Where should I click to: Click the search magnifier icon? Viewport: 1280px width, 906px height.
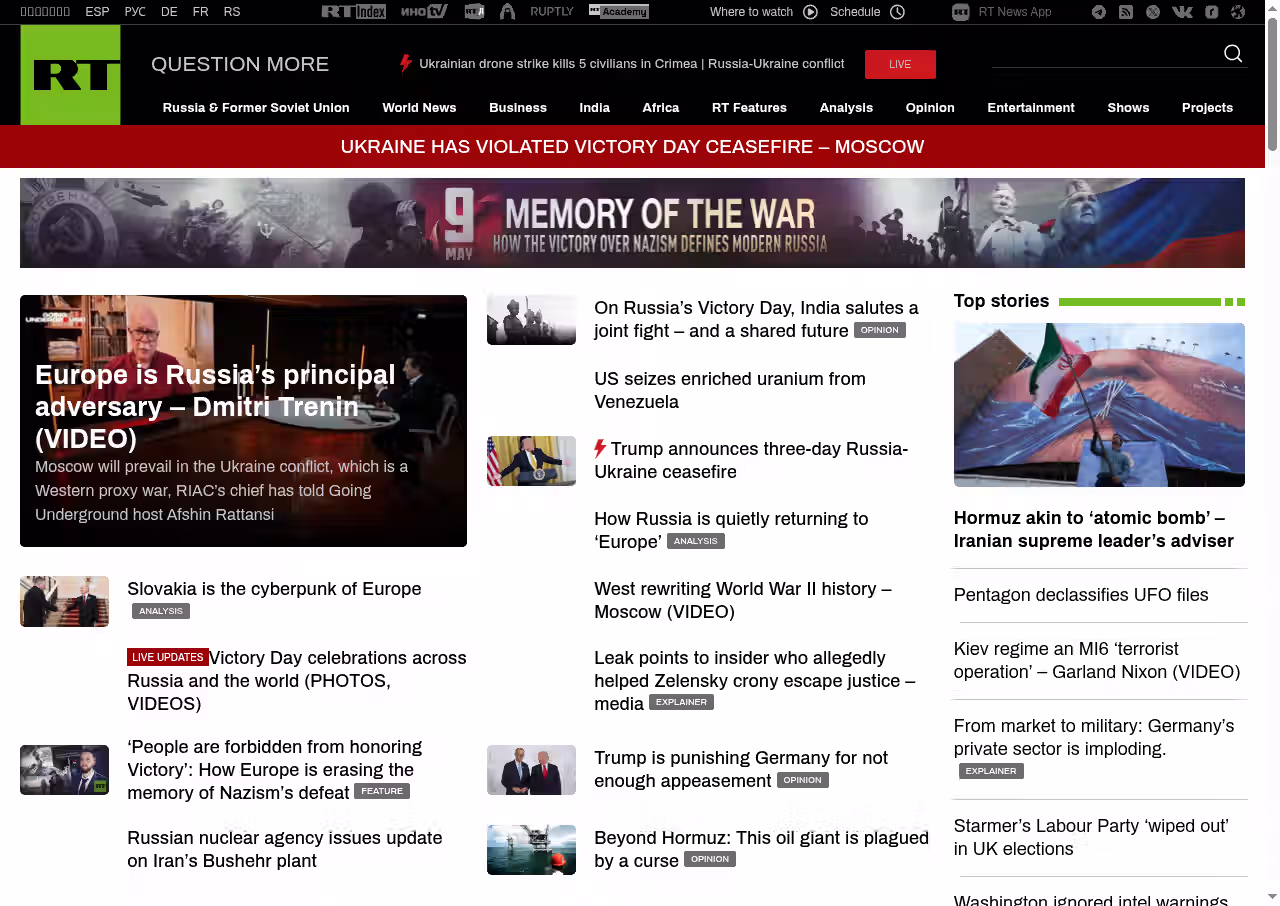coord(1233,54)
